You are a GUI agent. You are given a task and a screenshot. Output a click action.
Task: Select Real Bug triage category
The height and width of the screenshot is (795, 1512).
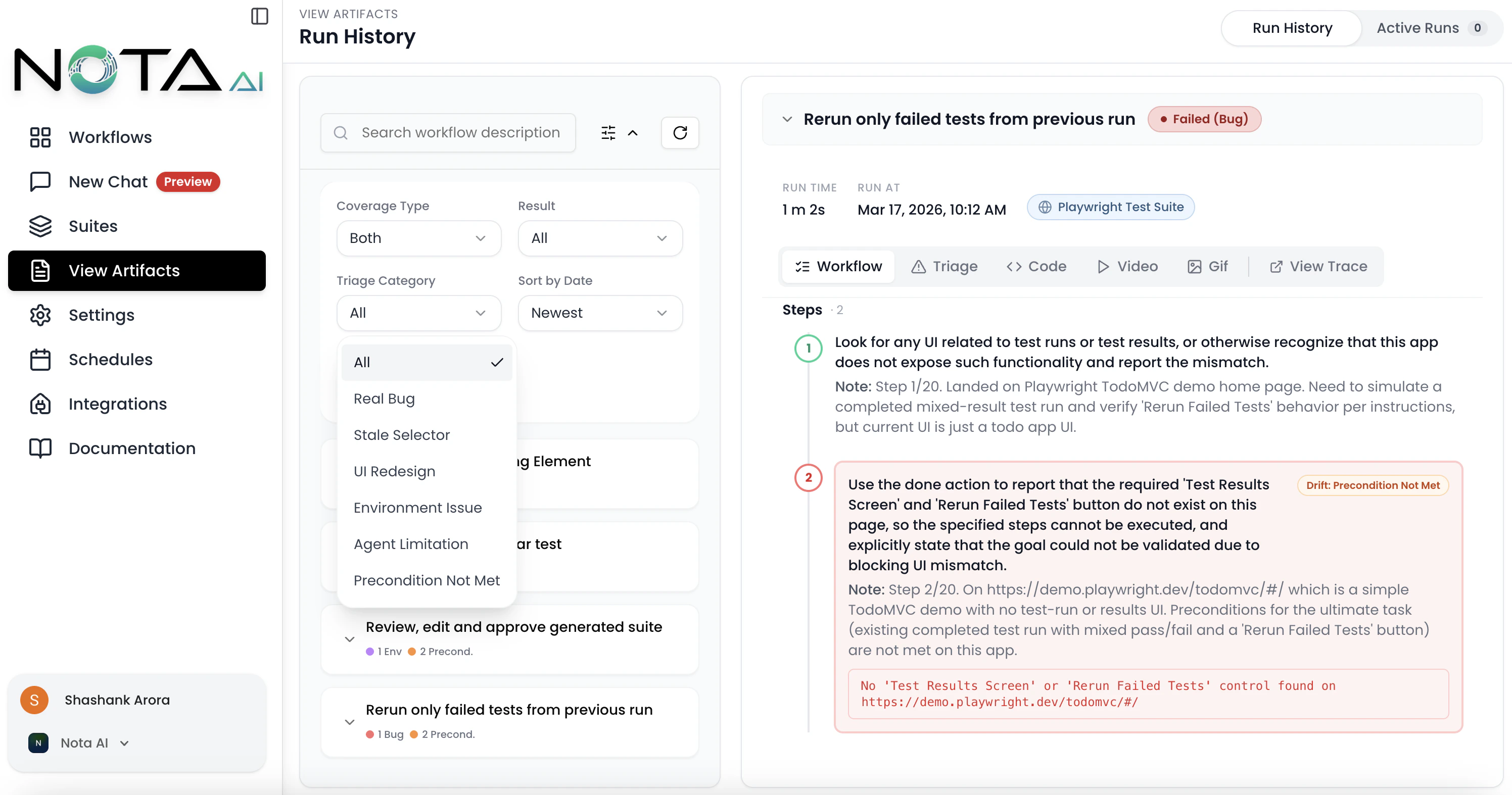(385, 399)
